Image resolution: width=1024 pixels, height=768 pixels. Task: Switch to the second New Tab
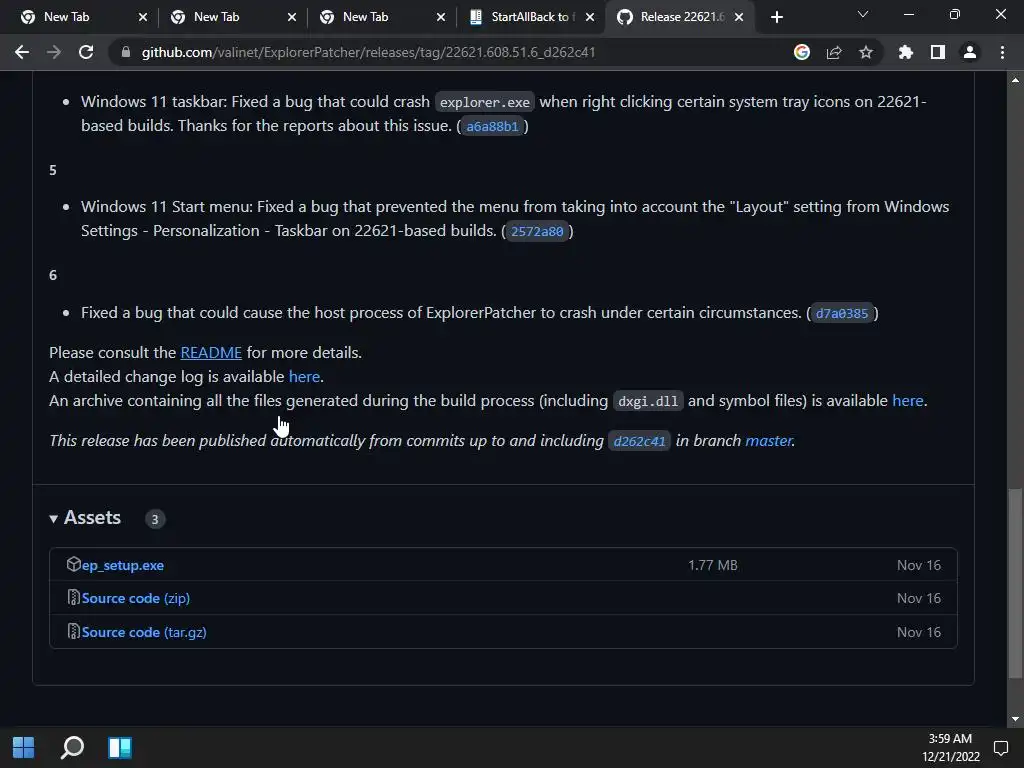click(227, 17)
